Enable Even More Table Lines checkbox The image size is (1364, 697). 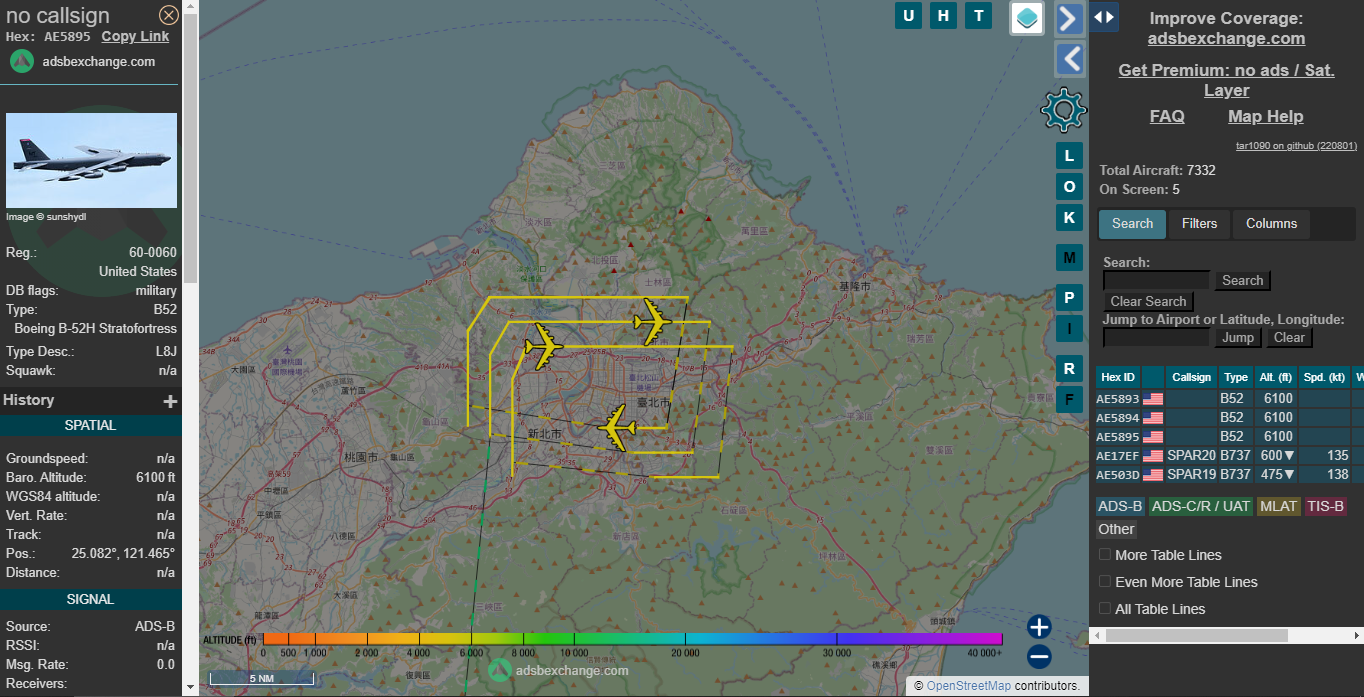click(x=1105, y=581)
